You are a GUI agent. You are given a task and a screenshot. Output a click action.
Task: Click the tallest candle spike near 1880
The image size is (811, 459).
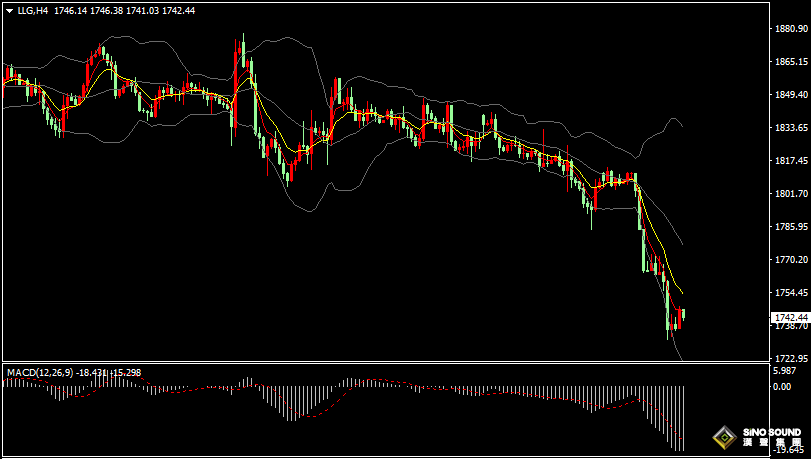(243, 52)
